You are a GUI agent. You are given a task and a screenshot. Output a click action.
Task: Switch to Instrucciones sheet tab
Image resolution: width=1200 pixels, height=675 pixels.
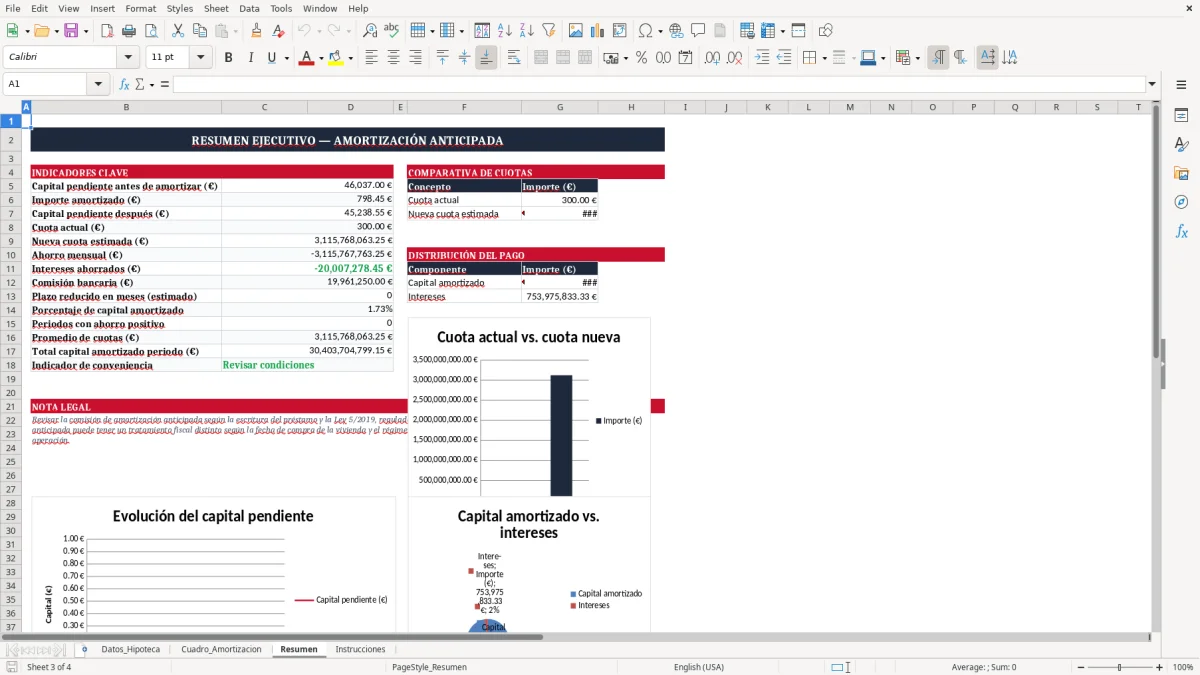pos(360,649)
